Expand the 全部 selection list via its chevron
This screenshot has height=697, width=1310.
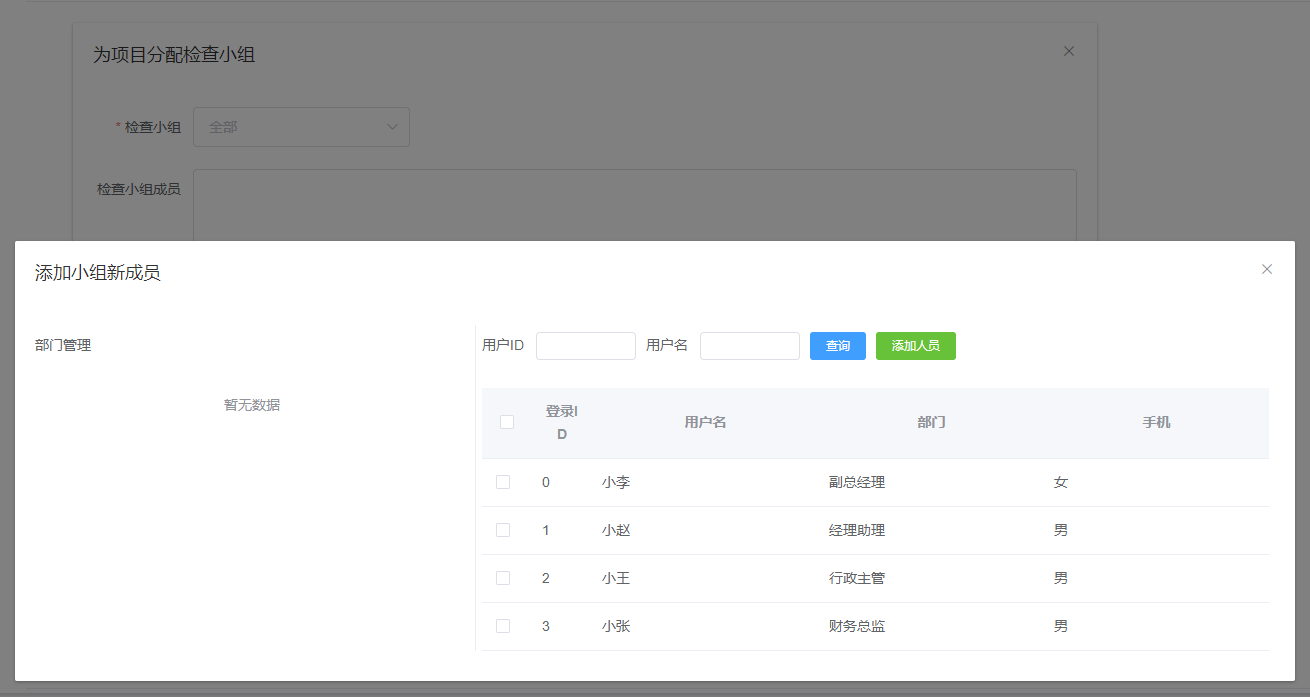(x=392, y=127)
